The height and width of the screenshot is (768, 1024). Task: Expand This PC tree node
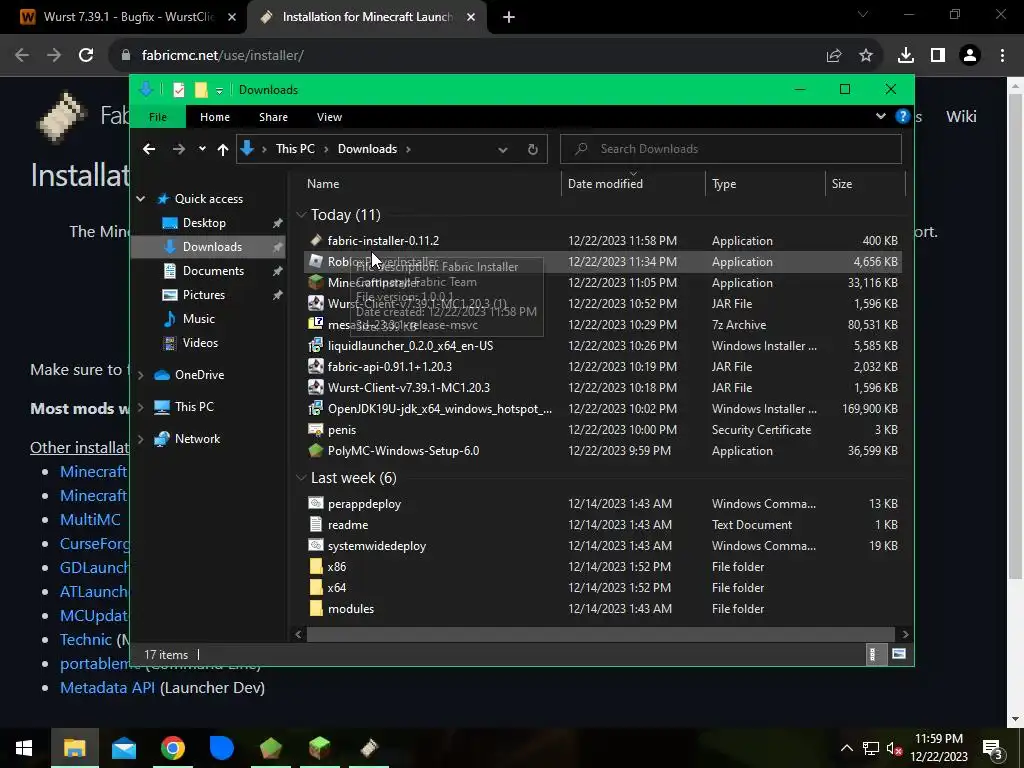coord(140,407)
